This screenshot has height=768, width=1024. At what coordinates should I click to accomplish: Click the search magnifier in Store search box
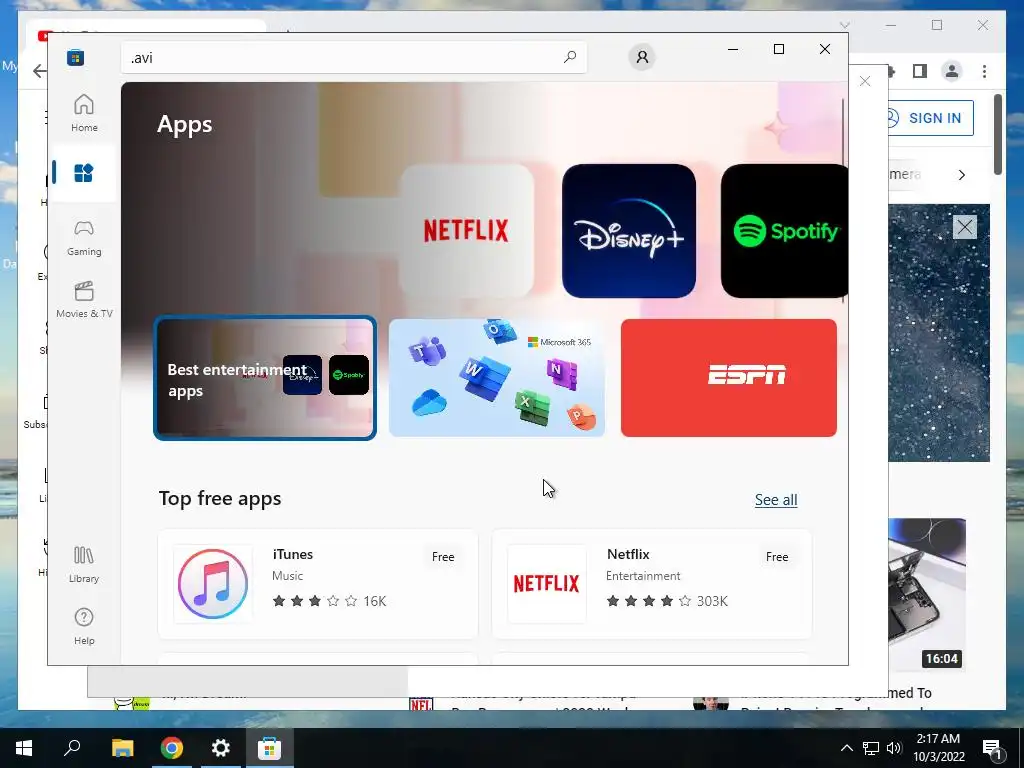coord(569,57)
